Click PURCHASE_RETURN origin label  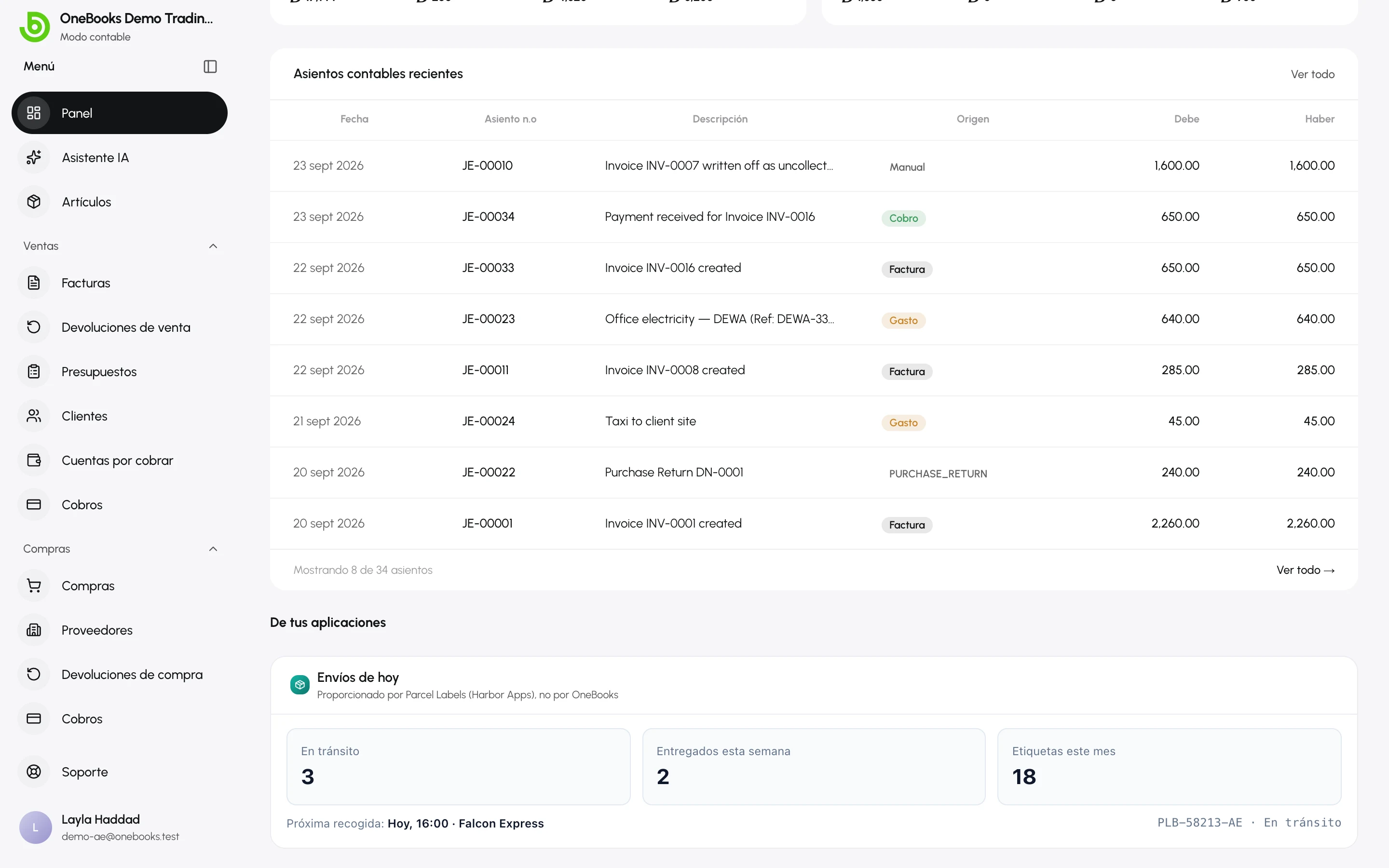click(x=938, y=474)
